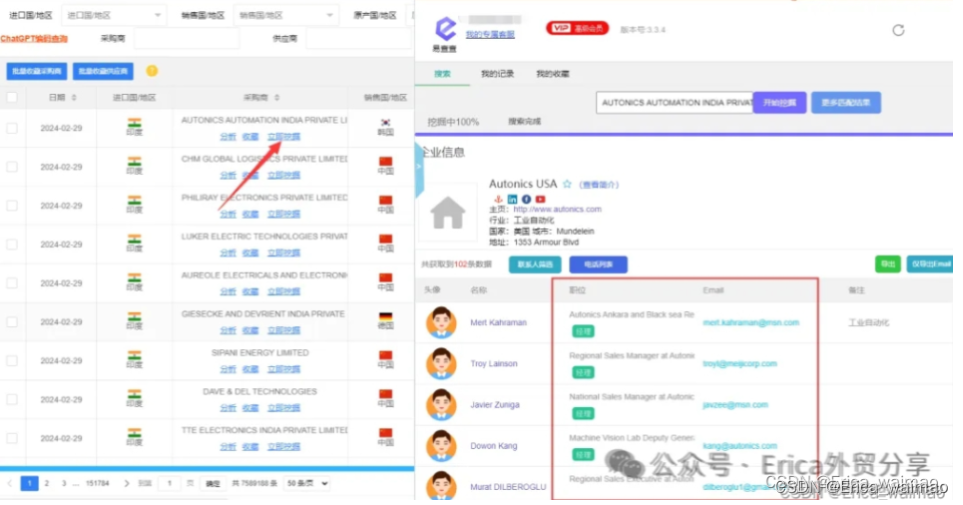Image resolution: width=963 pixels, height=505 pixels.
Task: Check the AUTONICS AUTOMATION INDIA row checkbox
Action: point(12,128)
